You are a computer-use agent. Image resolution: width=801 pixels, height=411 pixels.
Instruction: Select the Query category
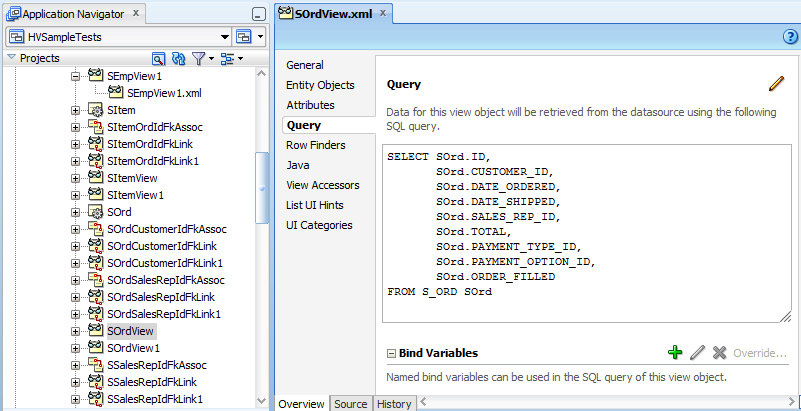pos(304,125)
